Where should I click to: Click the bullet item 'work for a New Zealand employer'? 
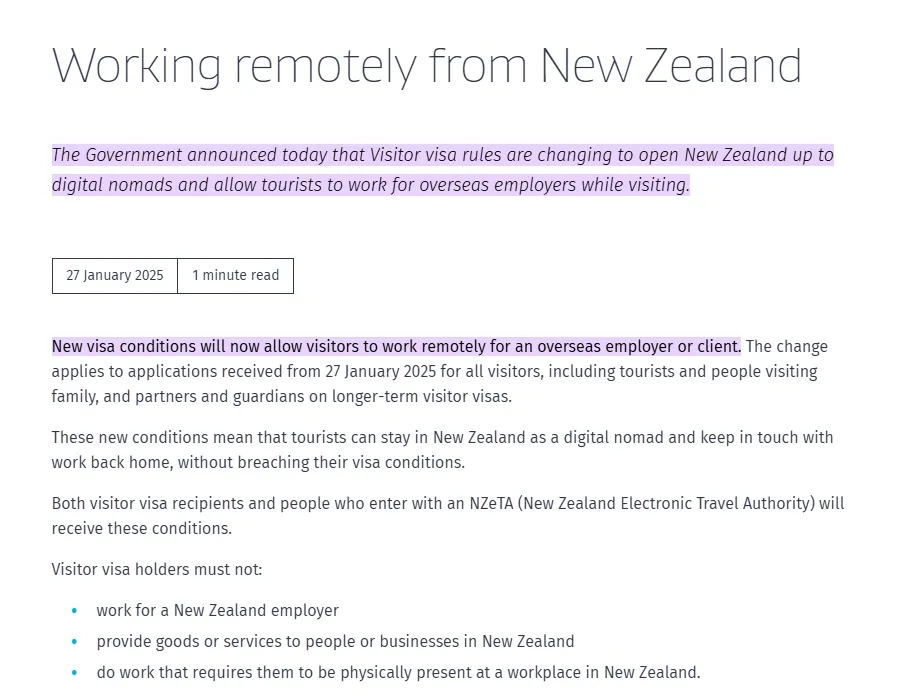pos(218,611)
